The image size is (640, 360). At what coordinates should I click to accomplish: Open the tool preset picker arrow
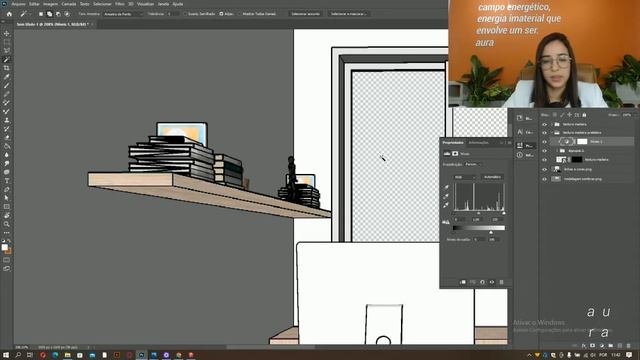(30, 14)
